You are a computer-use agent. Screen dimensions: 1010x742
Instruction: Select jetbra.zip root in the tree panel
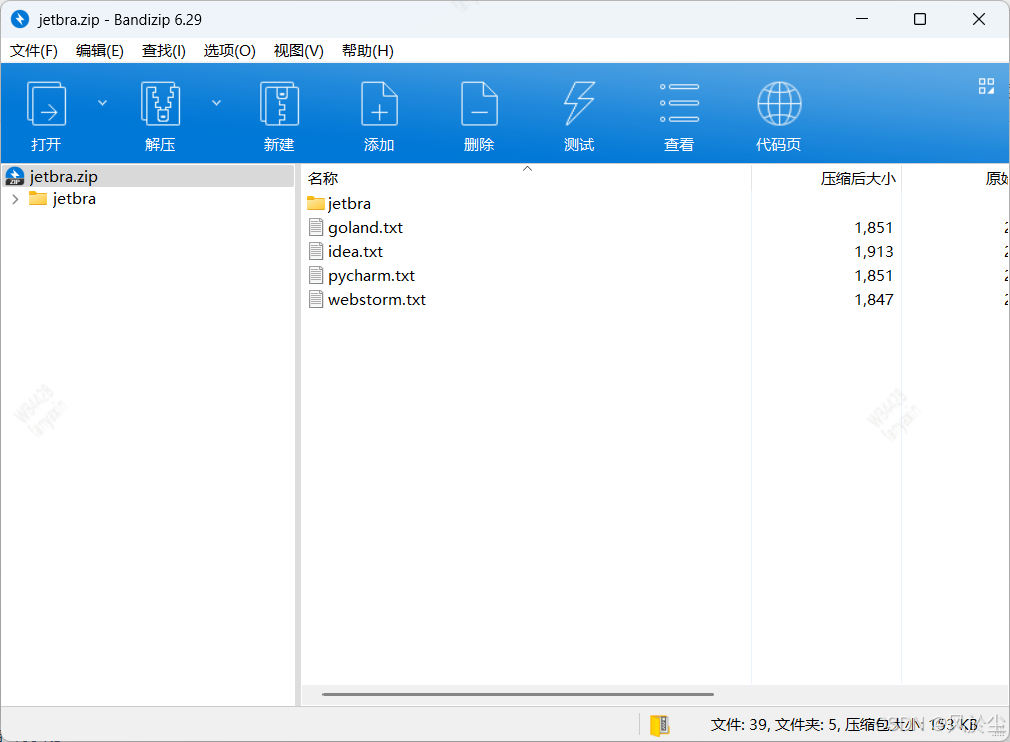149,176
